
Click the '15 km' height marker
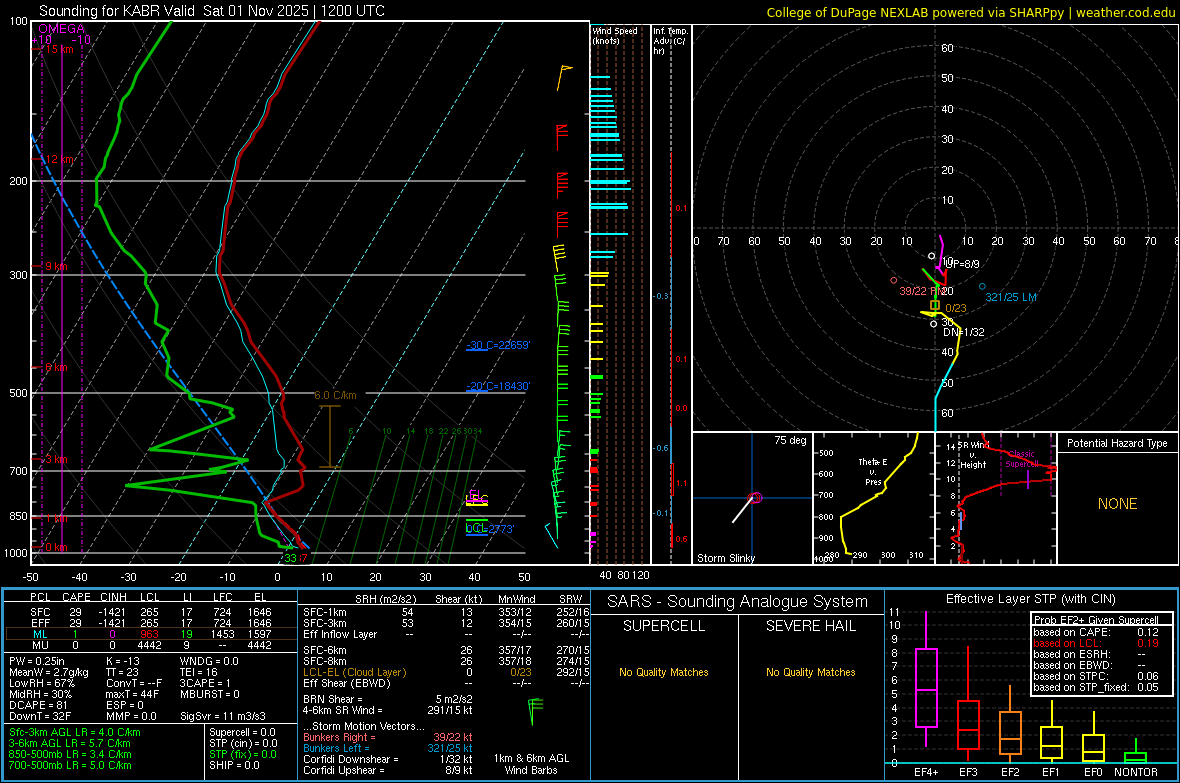[59, 49]
